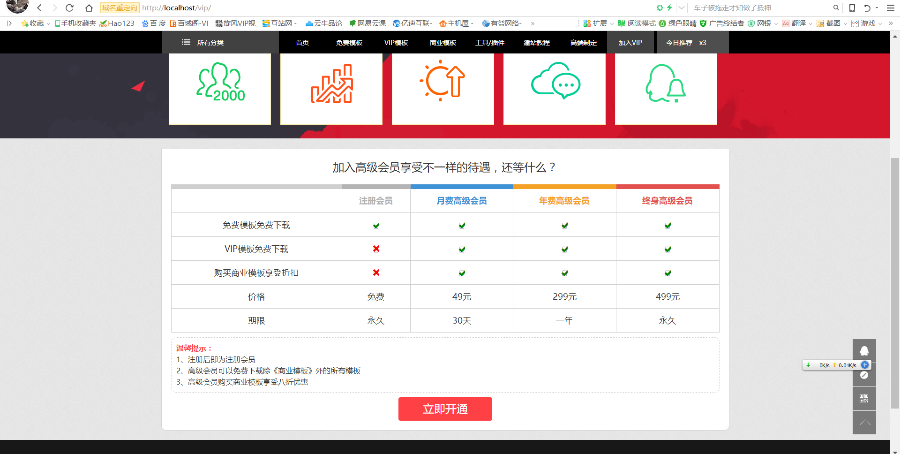Expand the 所有分类 category menu
The image size is (900, 454).
[x=203, y=43]
